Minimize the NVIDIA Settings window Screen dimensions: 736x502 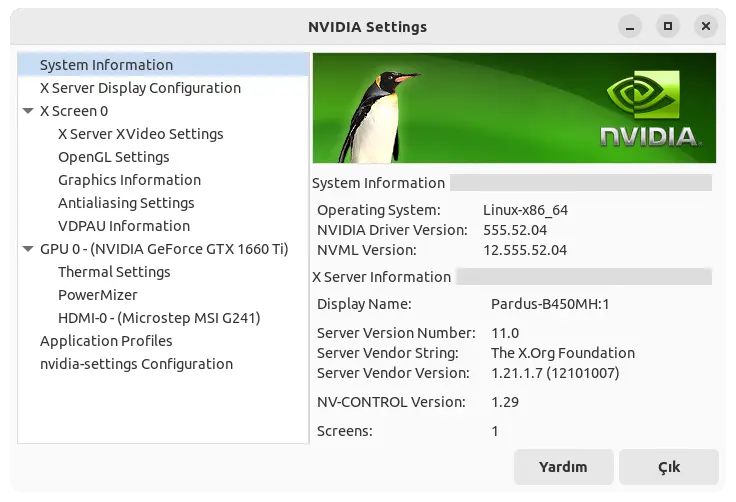(630, 27)
